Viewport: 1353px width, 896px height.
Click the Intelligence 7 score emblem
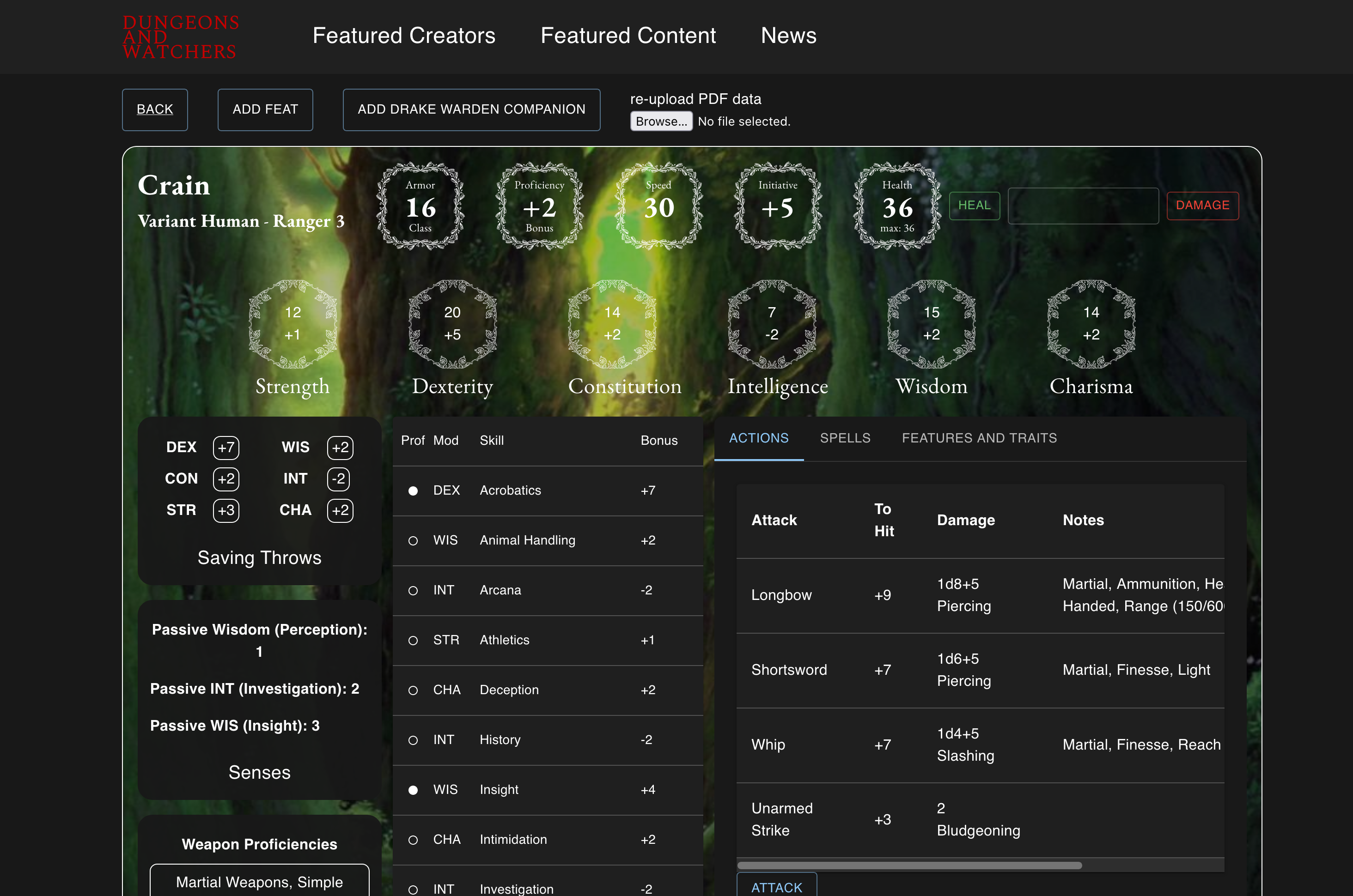tap(772, 324)
